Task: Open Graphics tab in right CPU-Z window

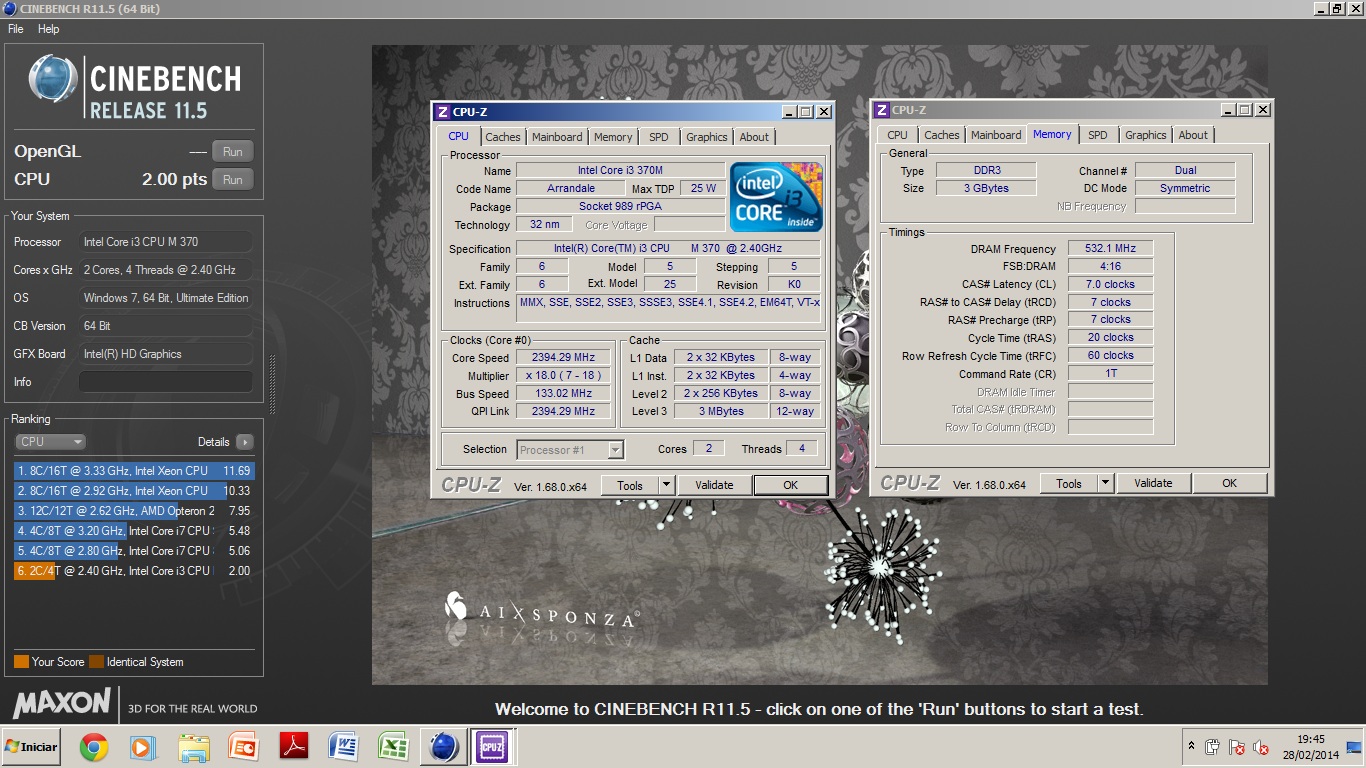Action: (x=1146, y=135)
